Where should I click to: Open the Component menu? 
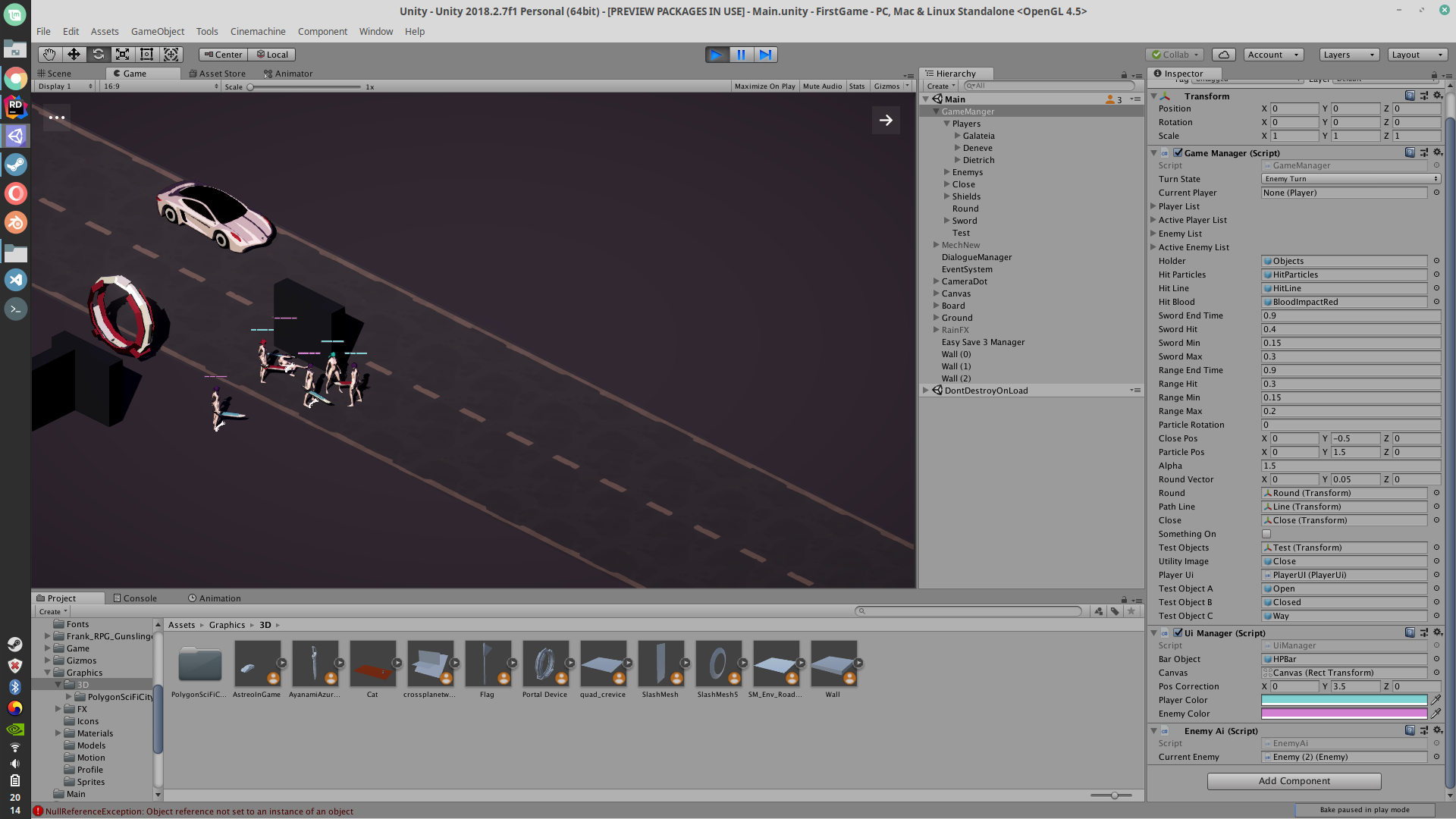[322, 31]
